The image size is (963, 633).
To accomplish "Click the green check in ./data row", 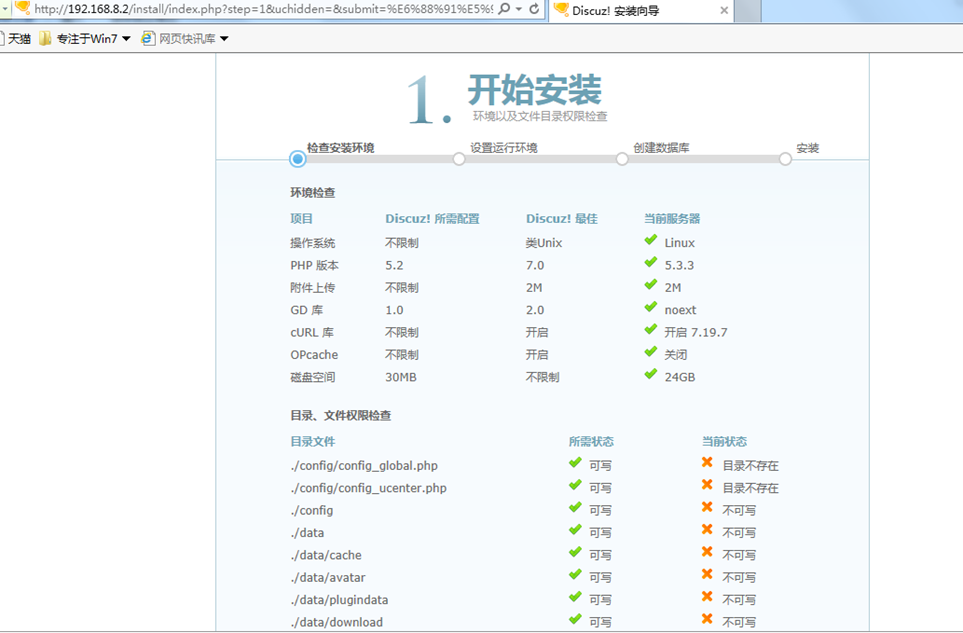I will tap(575, 530).
